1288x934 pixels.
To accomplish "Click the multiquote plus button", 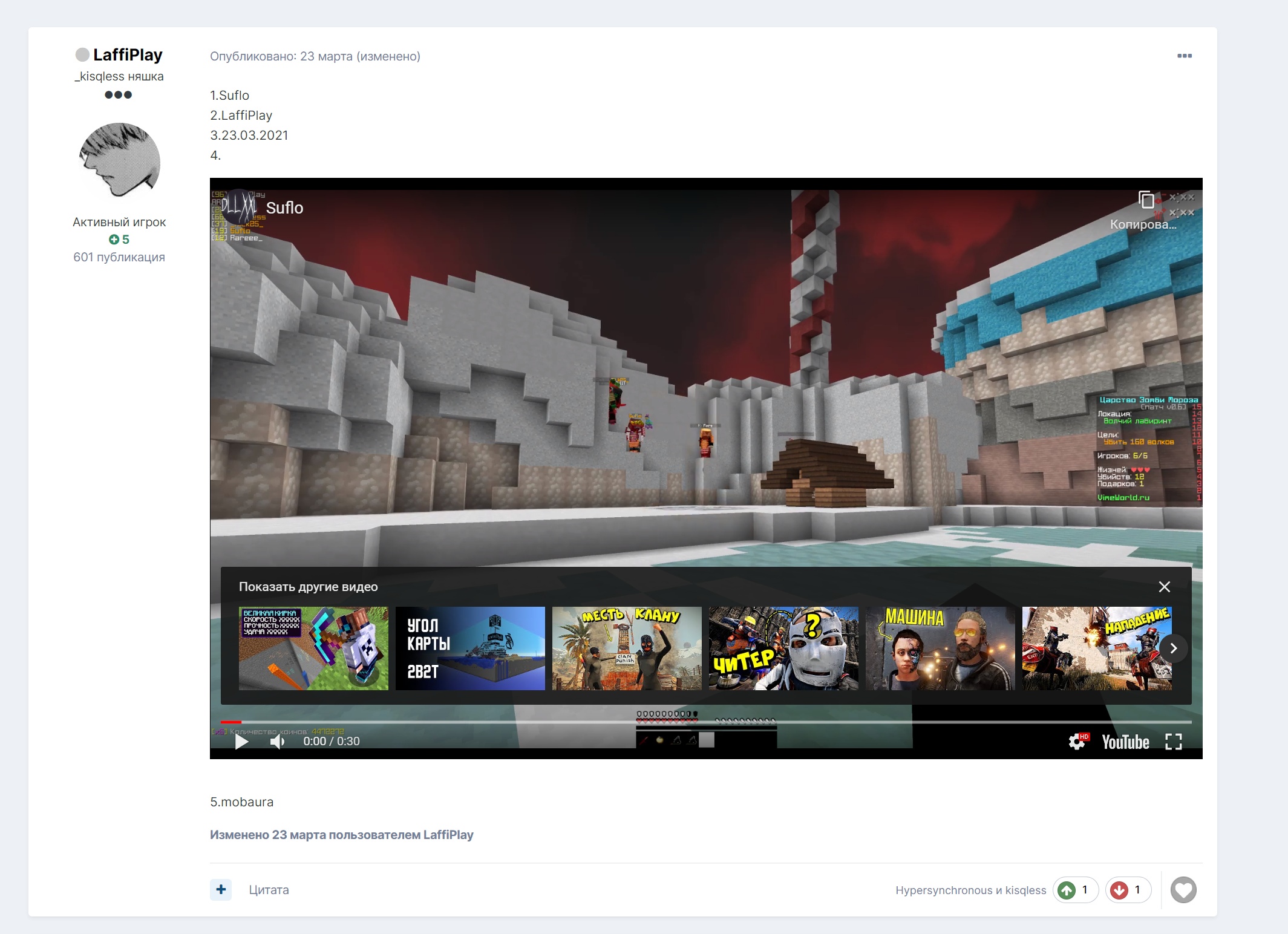I will tap(221, 889).
